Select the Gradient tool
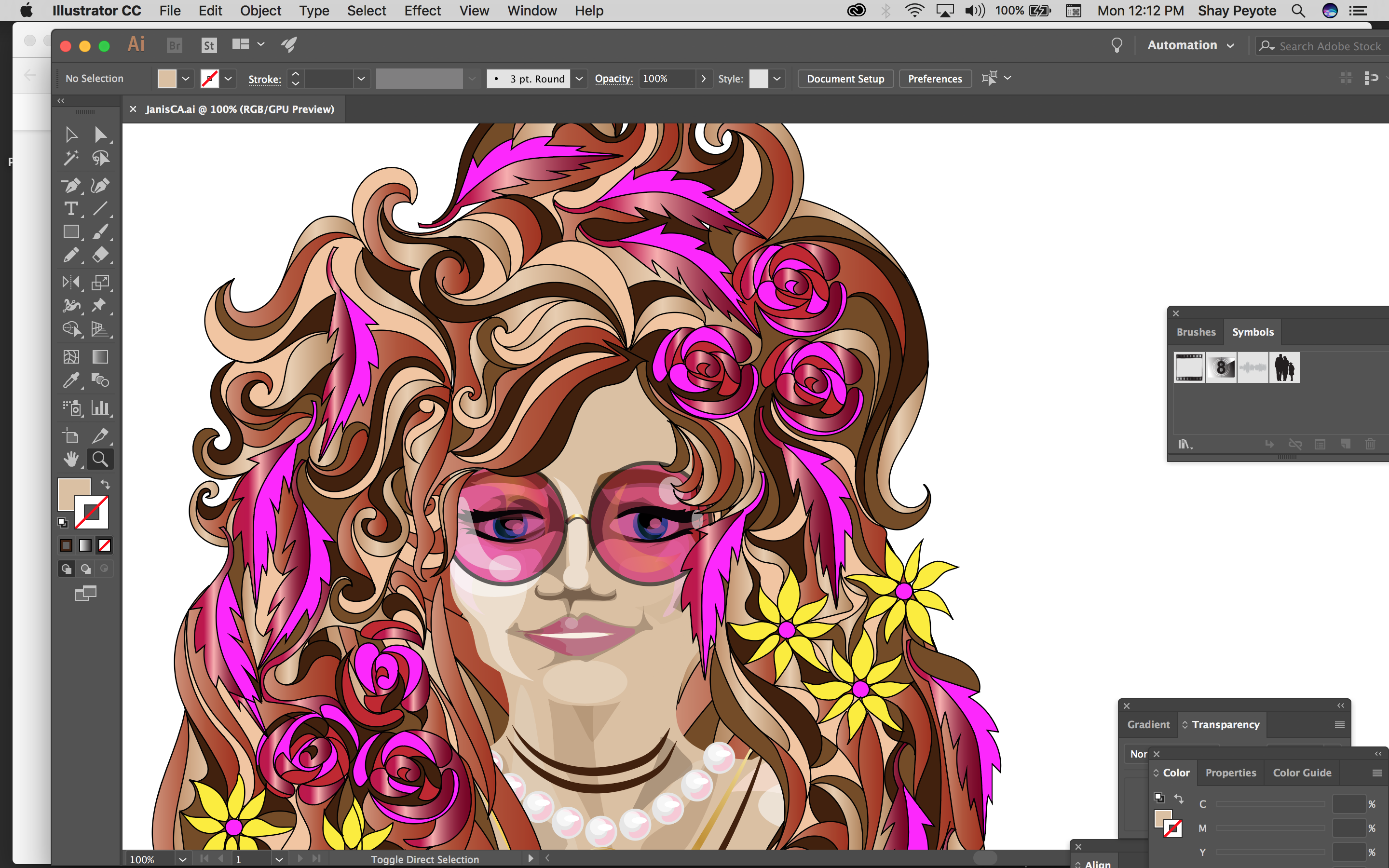Screen dimensions: 1389x868 click(100, 356)
